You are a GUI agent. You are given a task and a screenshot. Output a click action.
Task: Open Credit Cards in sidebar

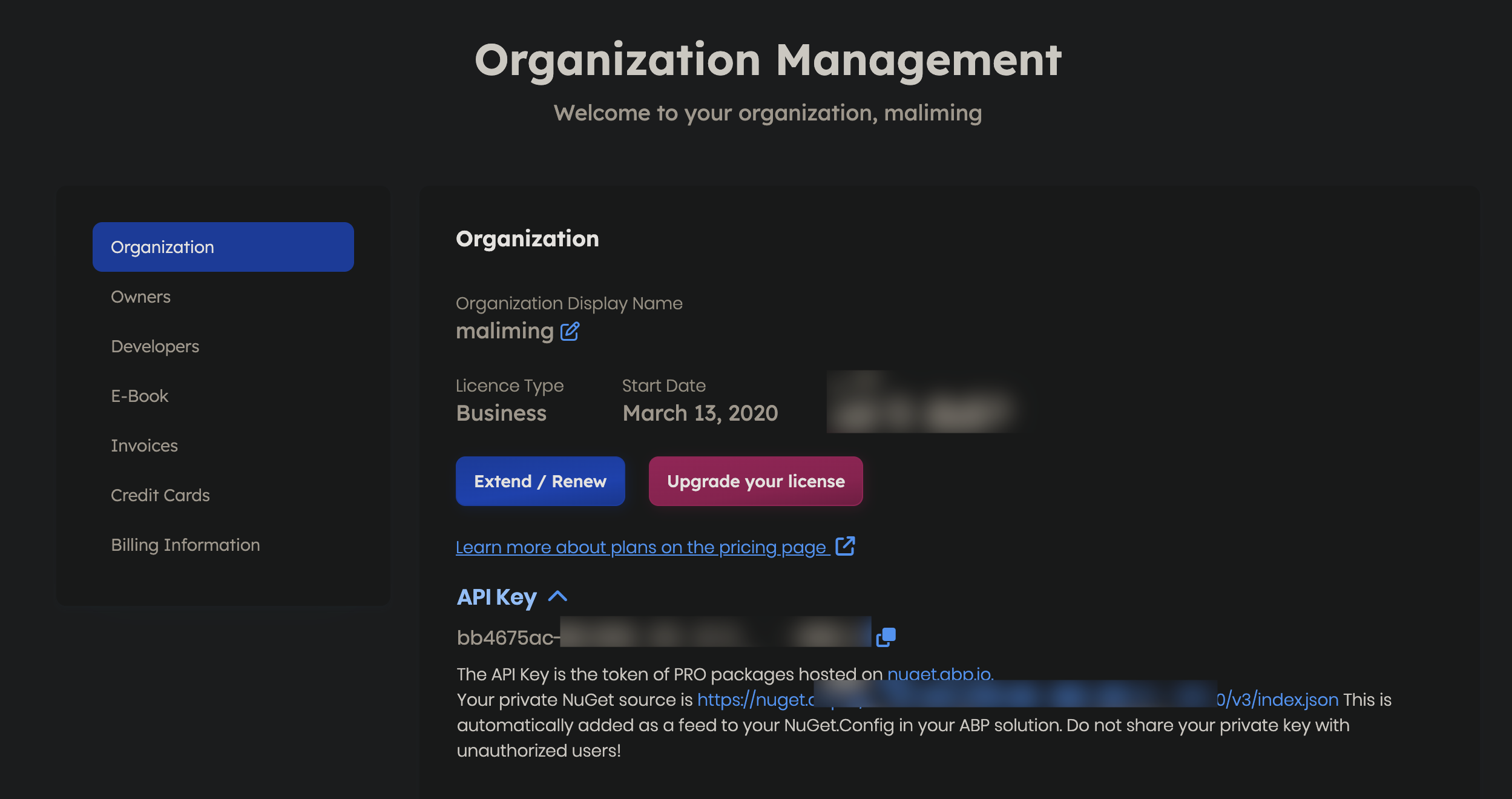pos(160,495)
